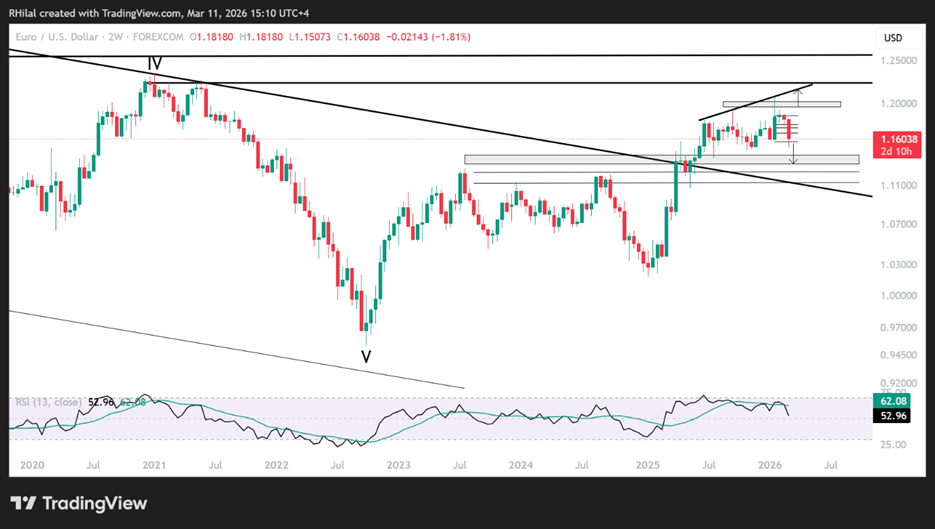Click the change value −0.02143 (−1.81%)

click(428, 37)
